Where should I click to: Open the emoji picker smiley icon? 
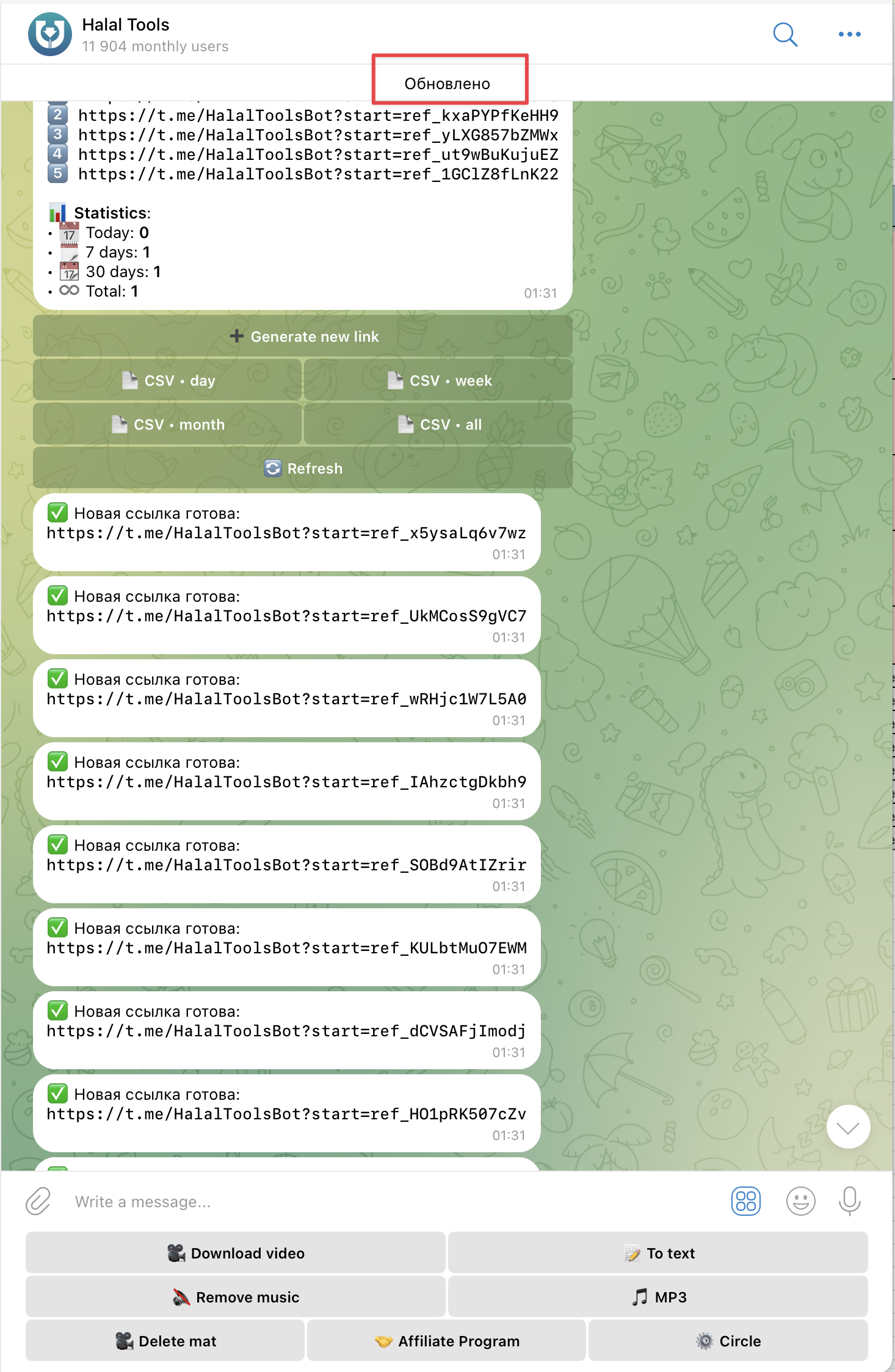tap(800, 1201)
